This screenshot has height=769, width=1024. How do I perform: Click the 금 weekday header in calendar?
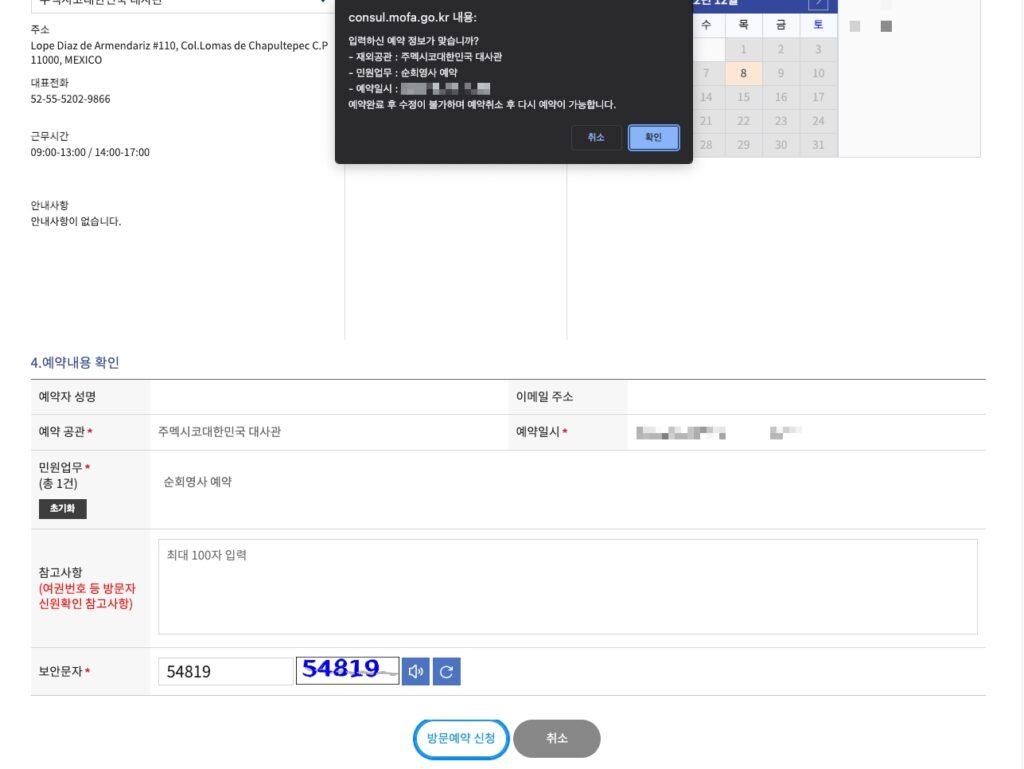780,25
